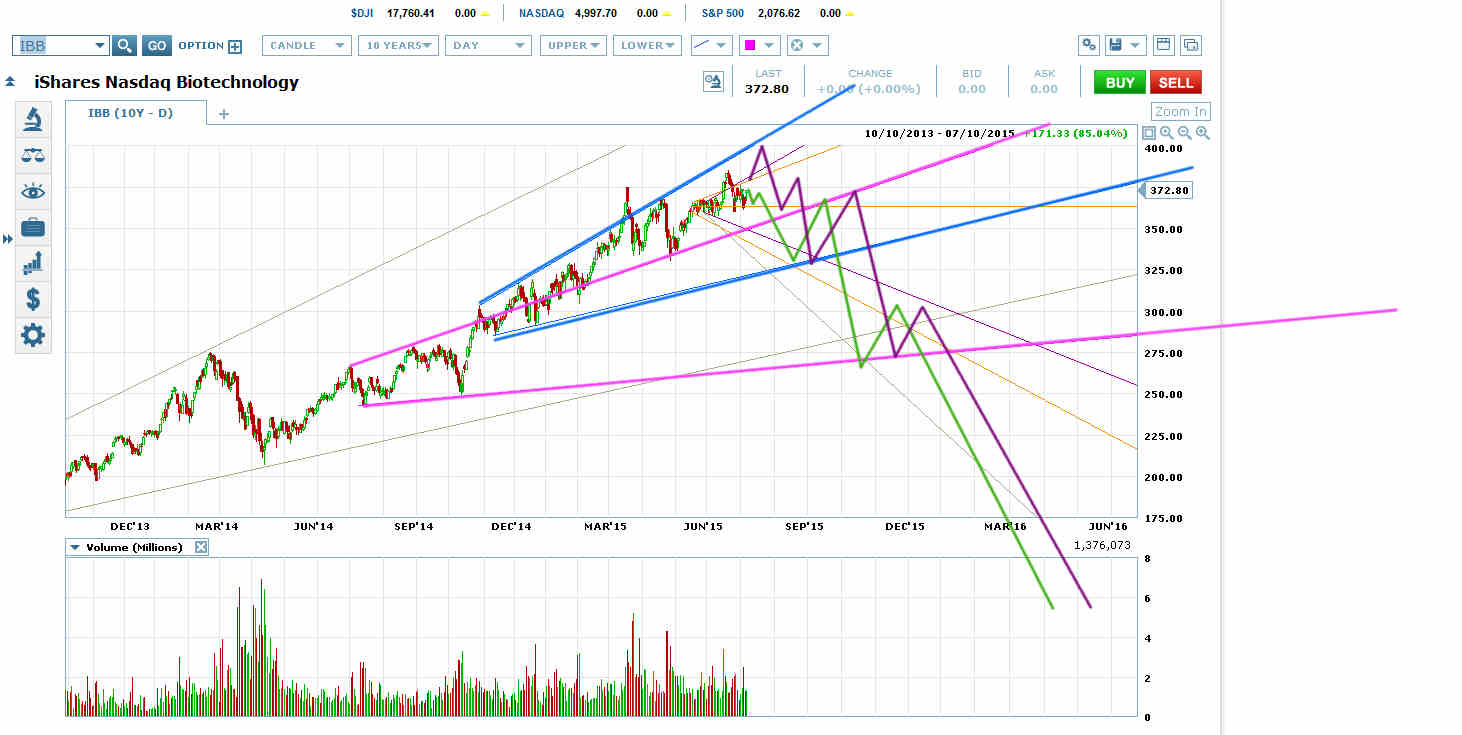
Task: Click the OPTION plus icon
Action: tap(235, 46)
